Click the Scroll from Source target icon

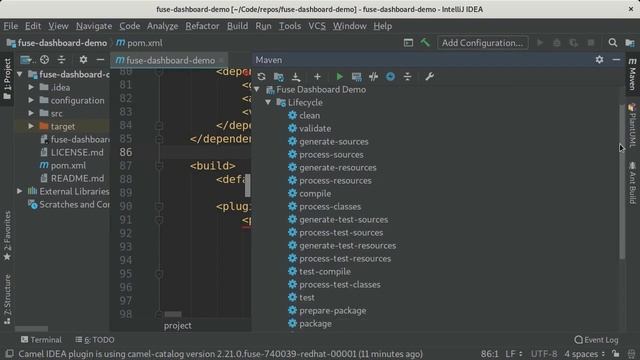(44, 60)
